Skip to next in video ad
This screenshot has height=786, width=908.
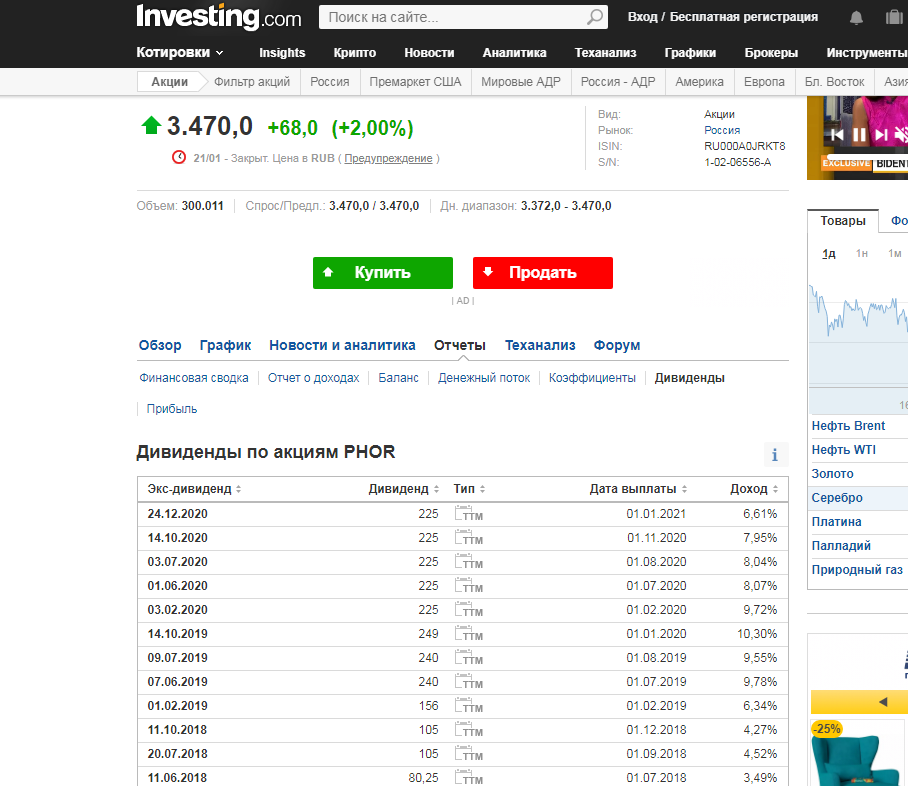click(881, 135)
